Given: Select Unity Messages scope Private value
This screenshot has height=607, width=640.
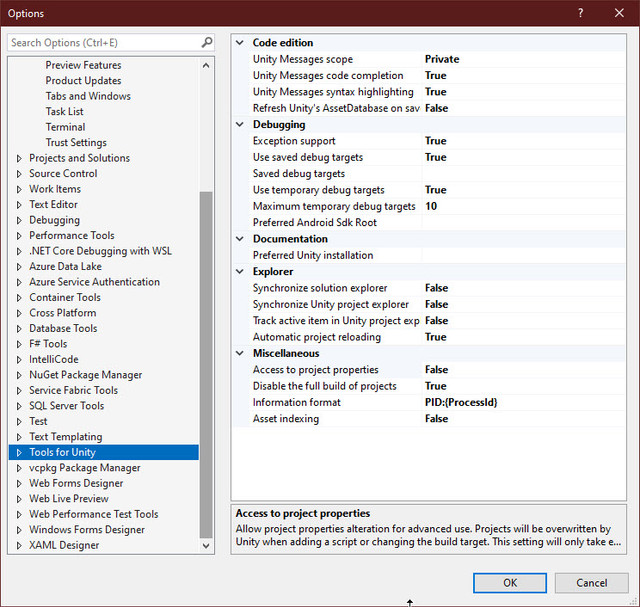Looking at the screenshot, I should (524, 59).
